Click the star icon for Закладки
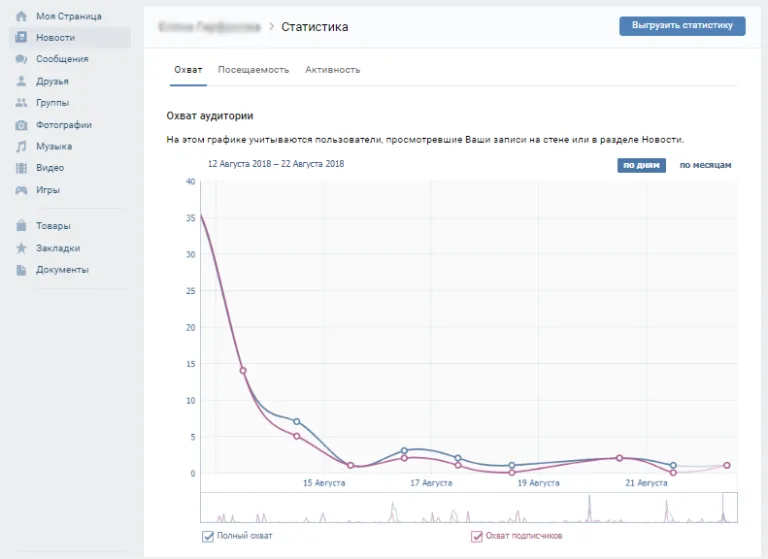 pyautogui.click(x=21, y=248)
